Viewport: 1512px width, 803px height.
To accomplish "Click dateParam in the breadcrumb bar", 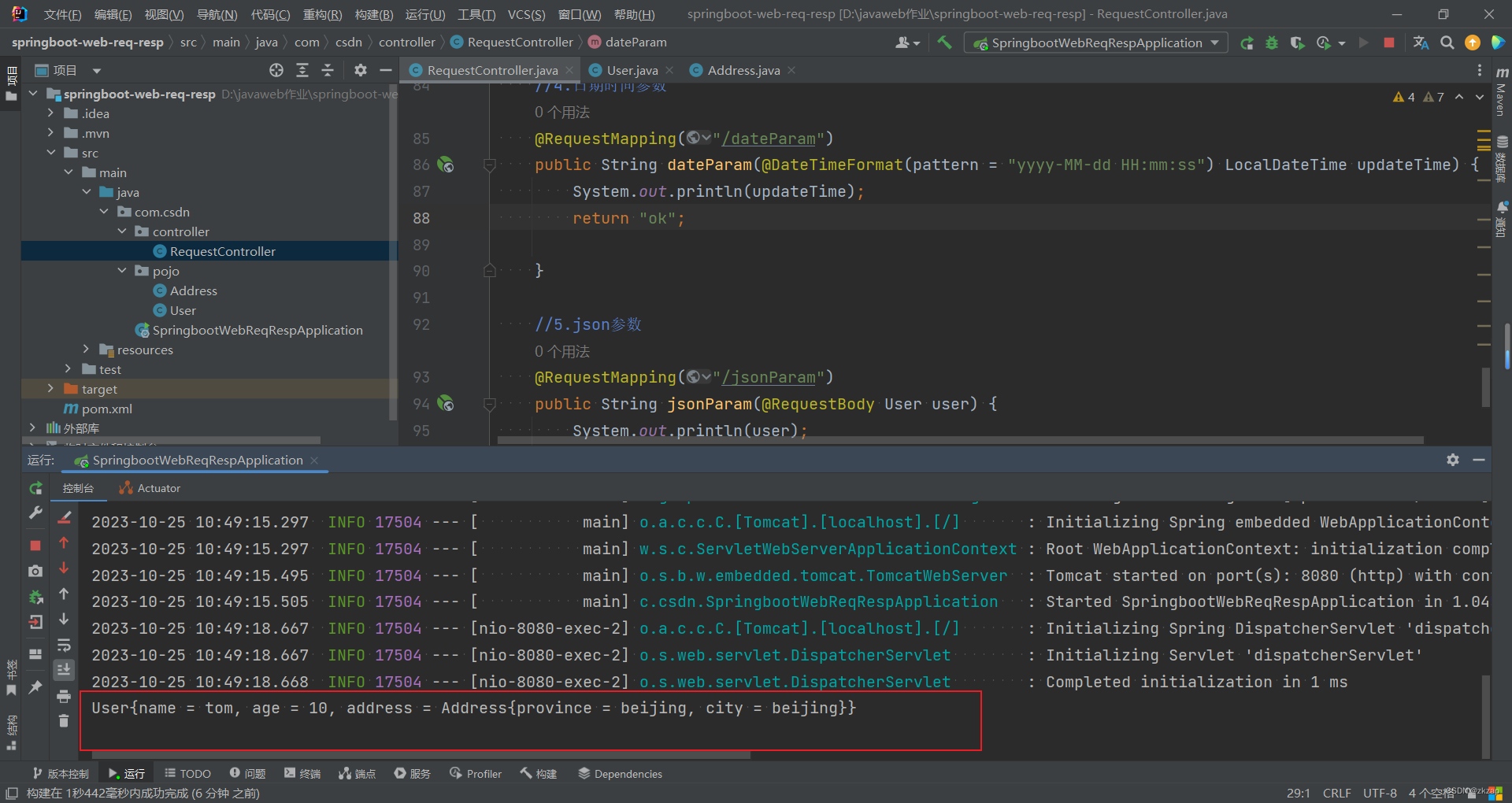I will [x=636, y=43].
